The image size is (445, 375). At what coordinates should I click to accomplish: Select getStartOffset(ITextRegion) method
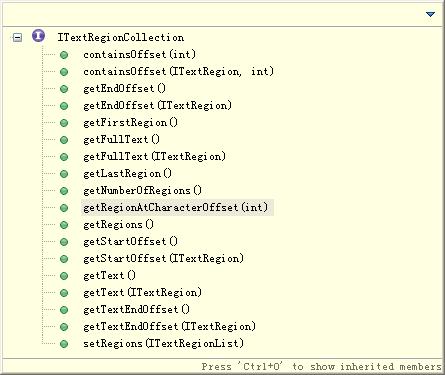[x=163, y=258]
